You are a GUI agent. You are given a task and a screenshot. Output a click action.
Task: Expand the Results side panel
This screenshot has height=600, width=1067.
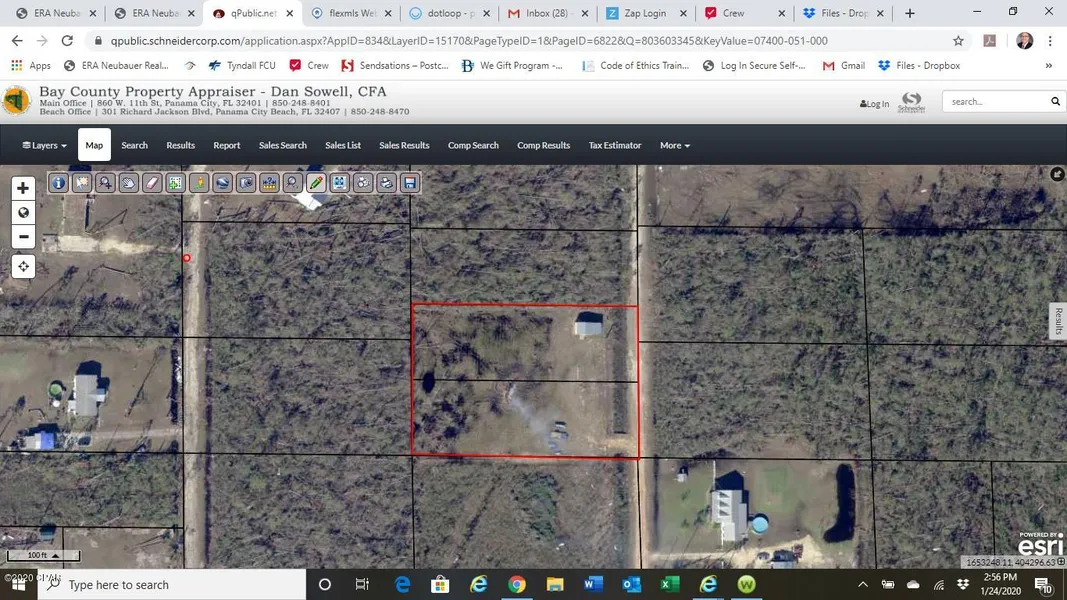[x=1058, y=321]
